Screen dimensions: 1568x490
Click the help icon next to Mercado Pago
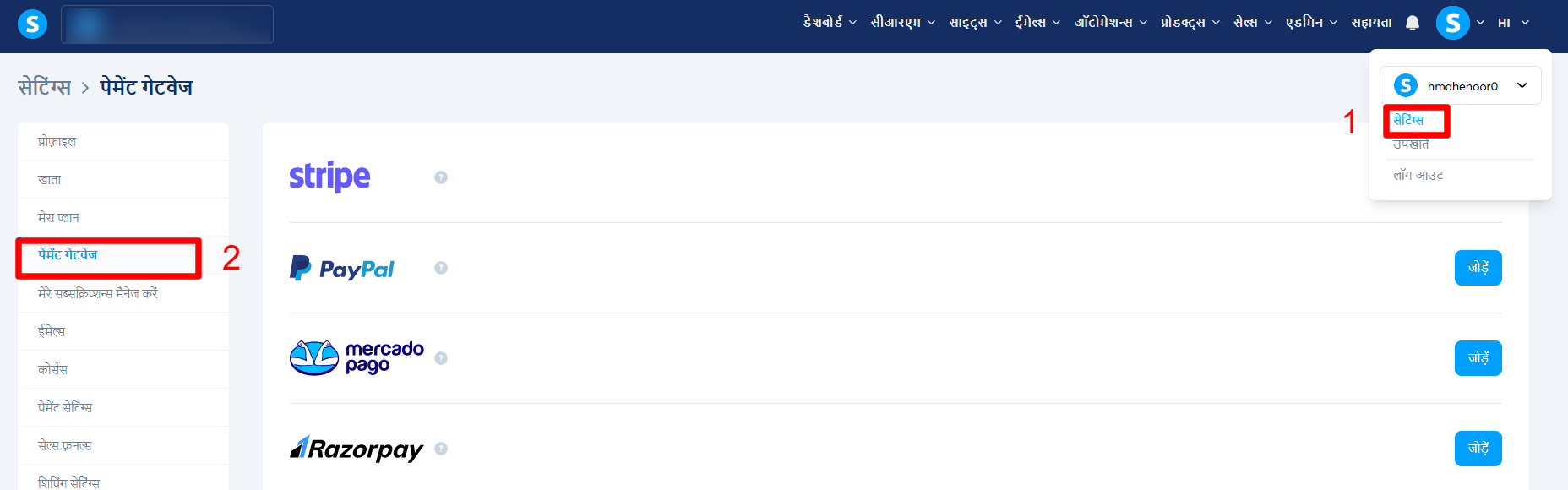pos(441,358)
